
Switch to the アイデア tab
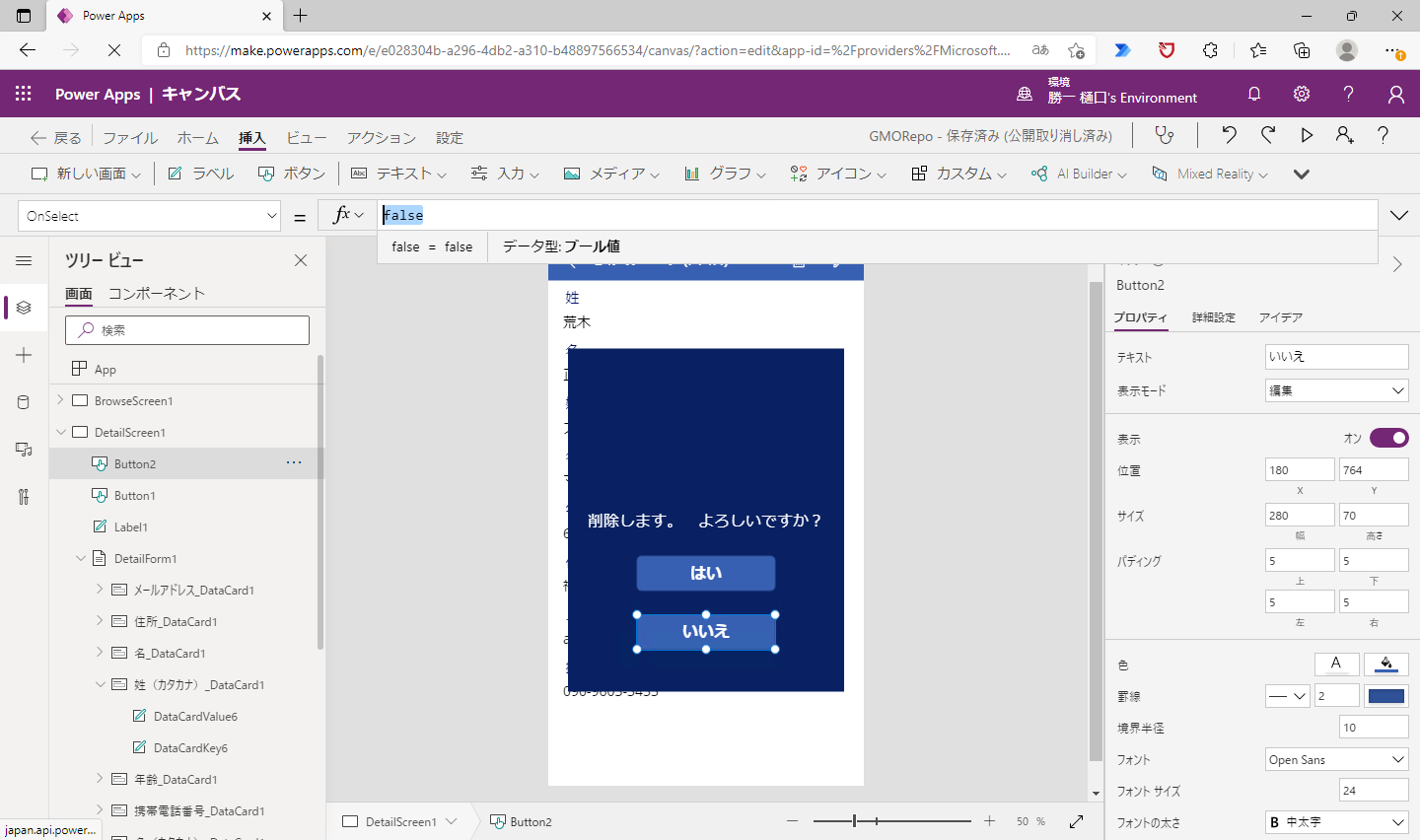[1281, 317]
